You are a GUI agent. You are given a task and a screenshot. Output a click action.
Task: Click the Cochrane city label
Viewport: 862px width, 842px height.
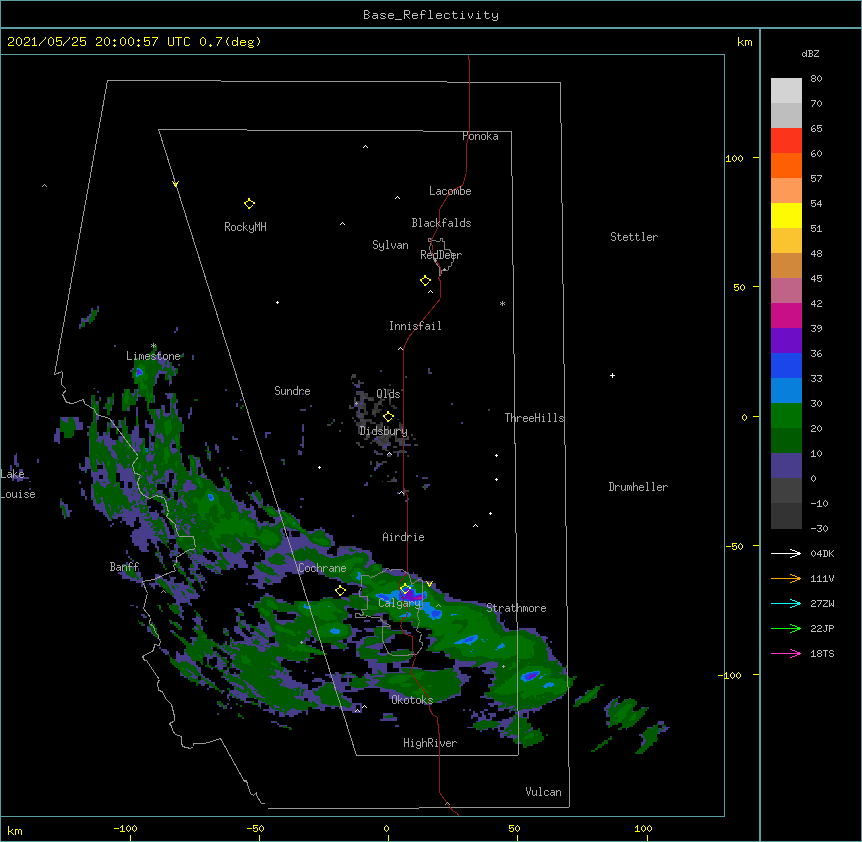[x=322, y=568]
